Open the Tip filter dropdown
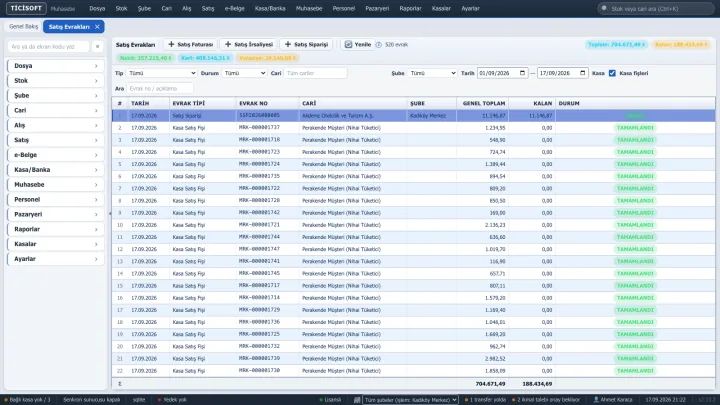The height and width of the screenshot is (405, 720). 162,73
